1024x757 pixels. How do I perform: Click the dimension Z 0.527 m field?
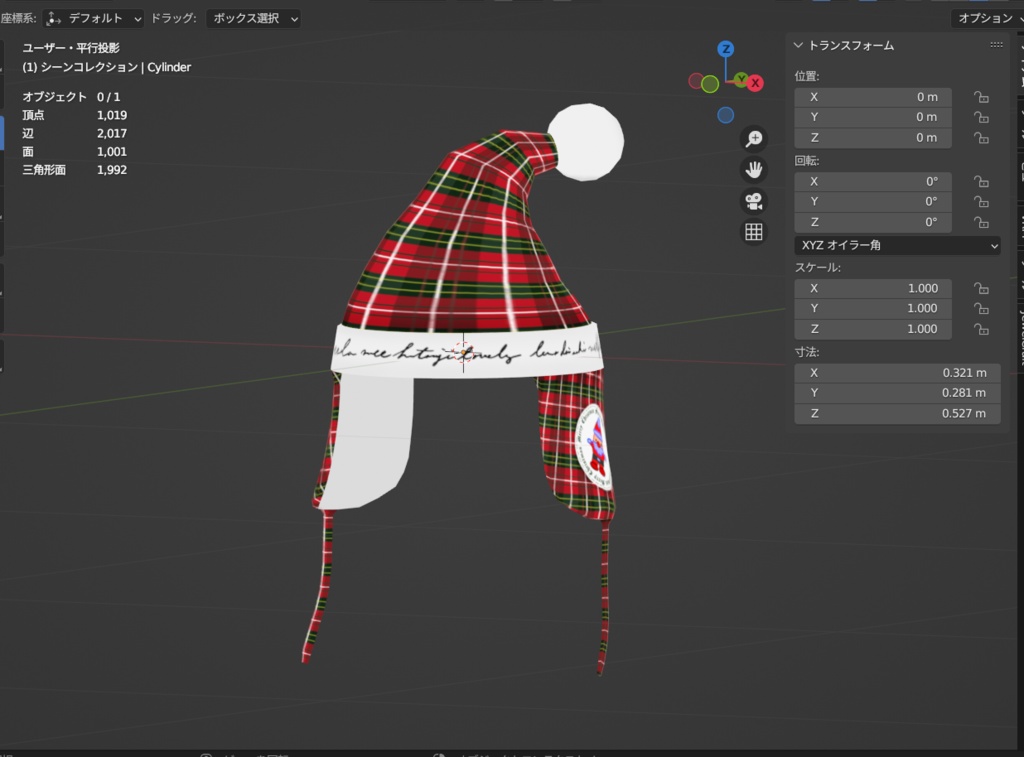pos(897,413)
